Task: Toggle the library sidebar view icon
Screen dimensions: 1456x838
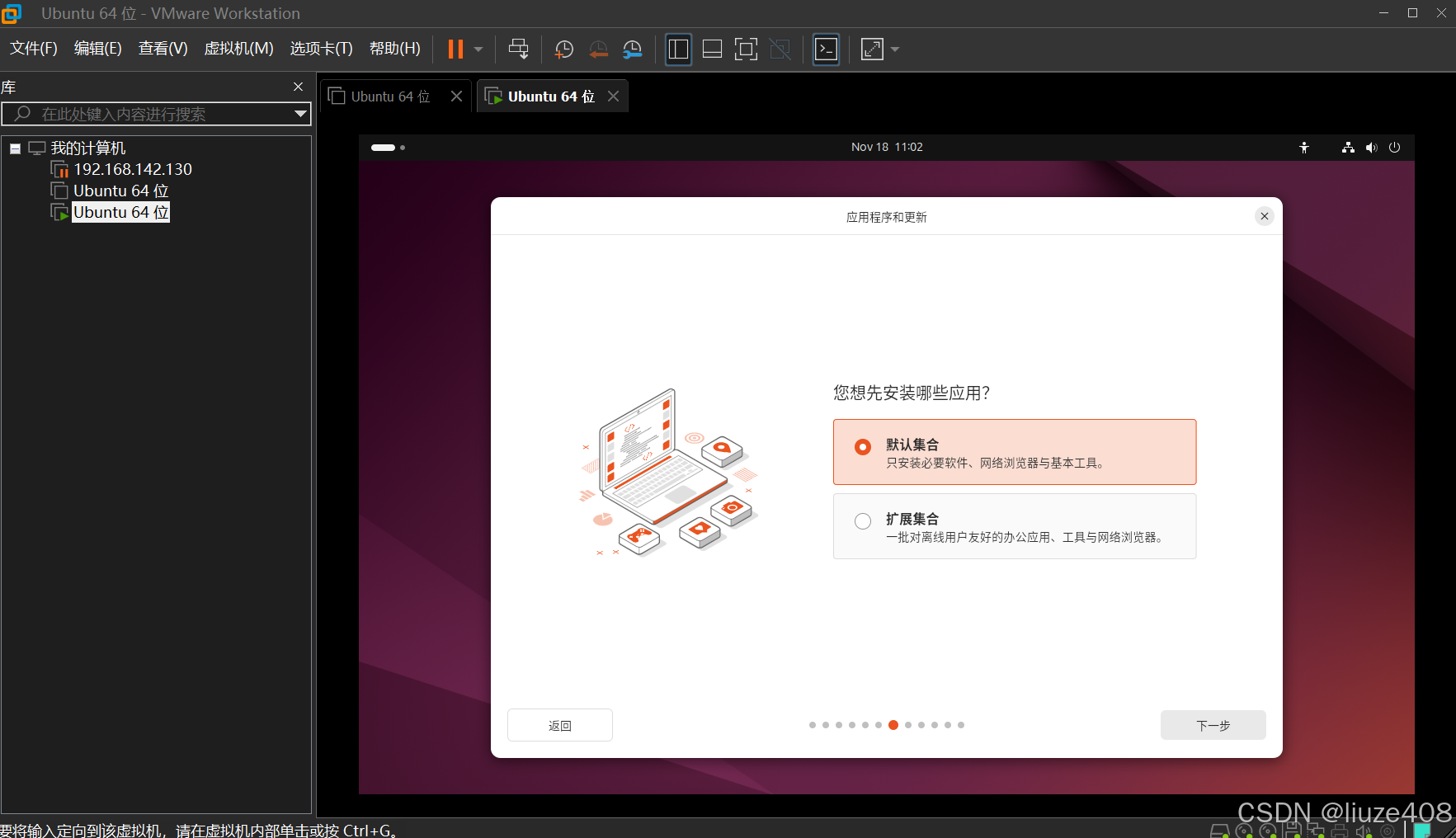Action: click(678, 49)
